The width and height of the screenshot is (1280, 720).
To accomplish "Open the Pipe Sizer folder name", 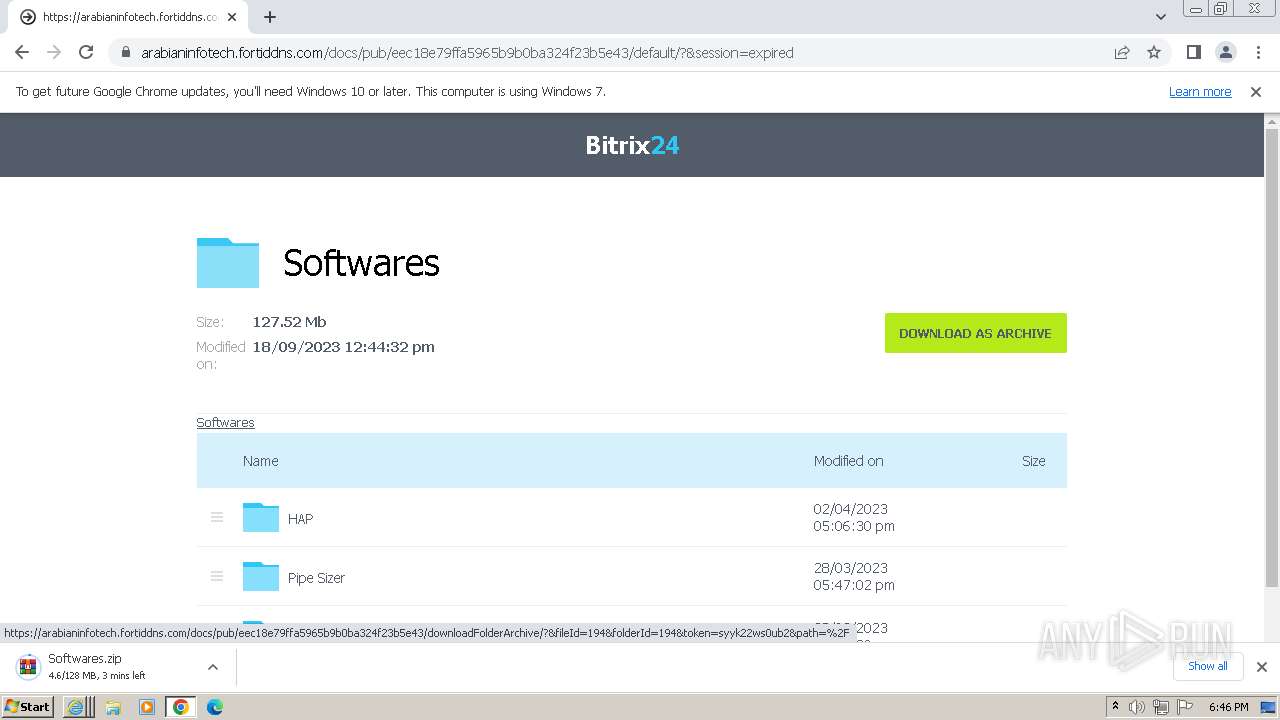I will pos(316,578).
